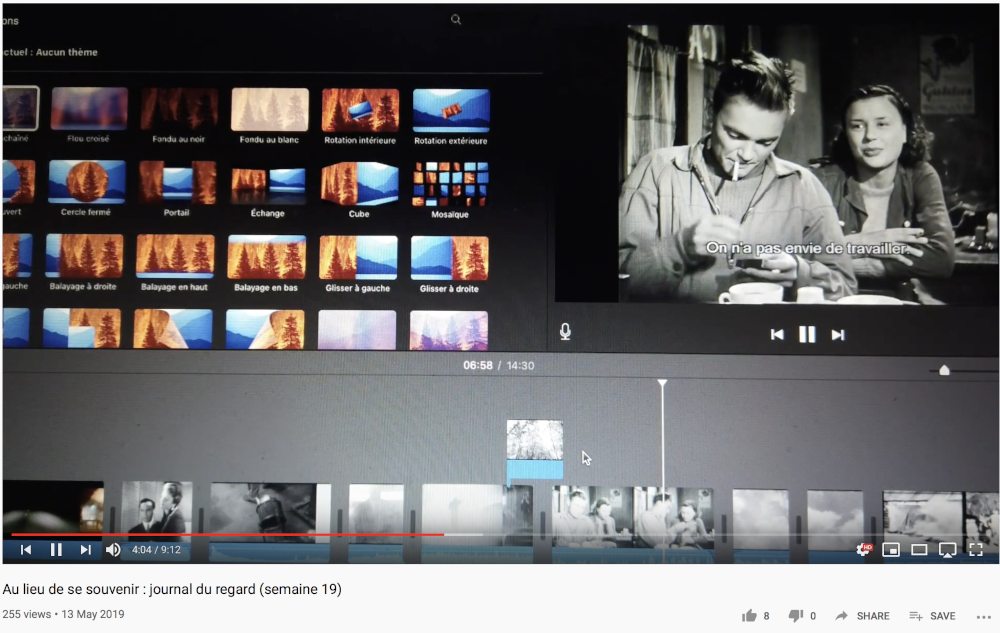The height and width of the screenshot is (633, 1000).
Task: Click the SHARE button
Action: [x=862, y=616]
